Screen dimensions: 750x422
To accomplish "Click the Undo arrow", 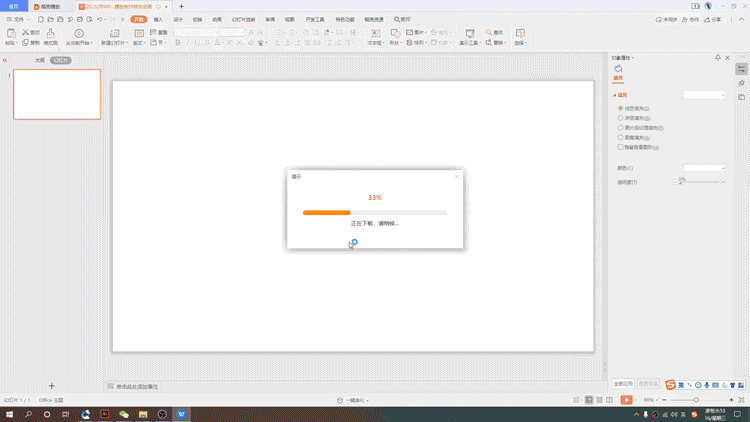I will [99, 19].
